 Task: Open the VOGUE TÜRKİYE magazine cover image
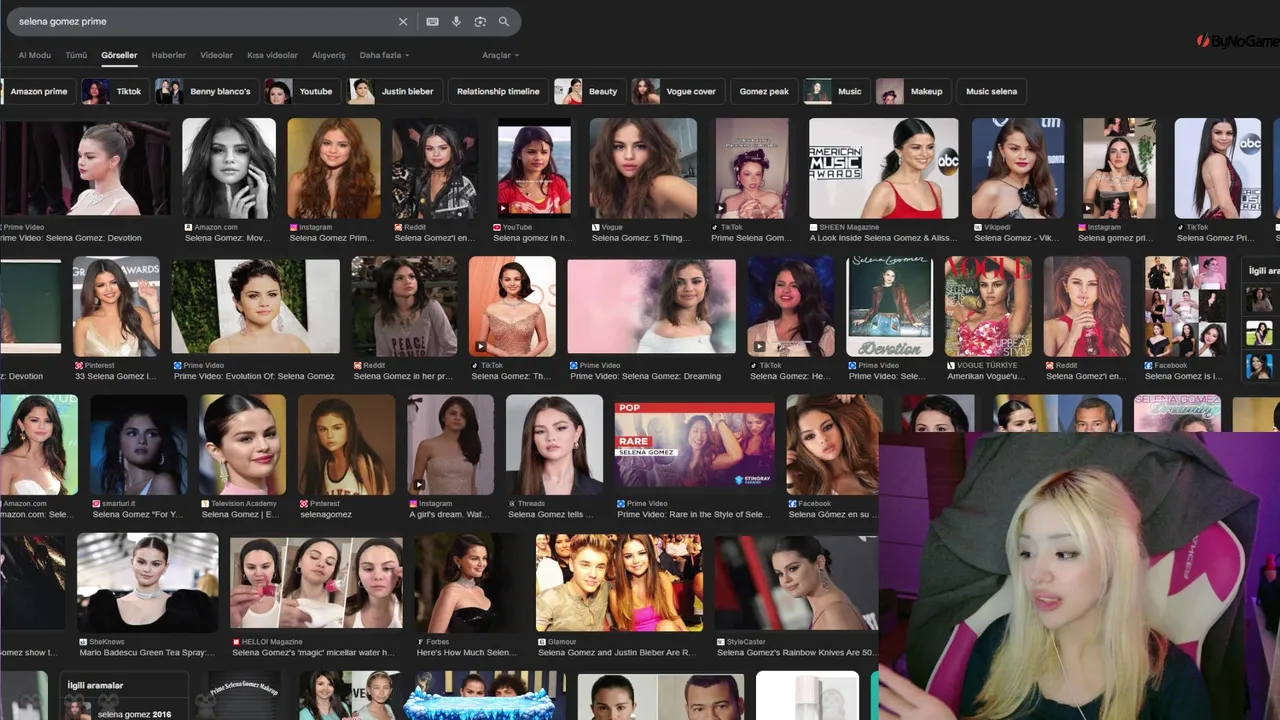pyautogui.click(x=988, y=306)
